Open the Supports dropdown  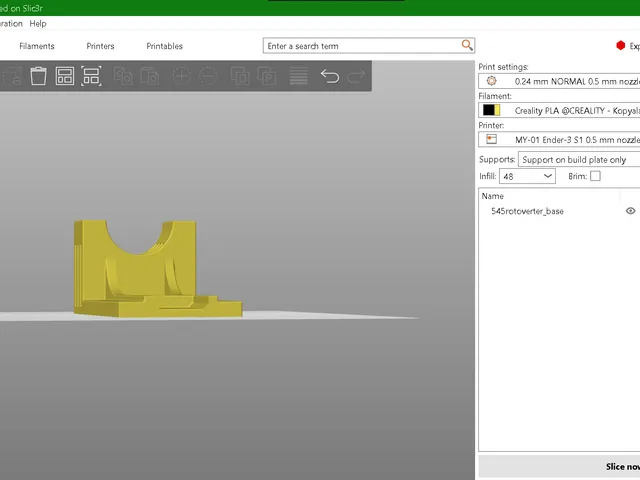(x=579, y=159)
